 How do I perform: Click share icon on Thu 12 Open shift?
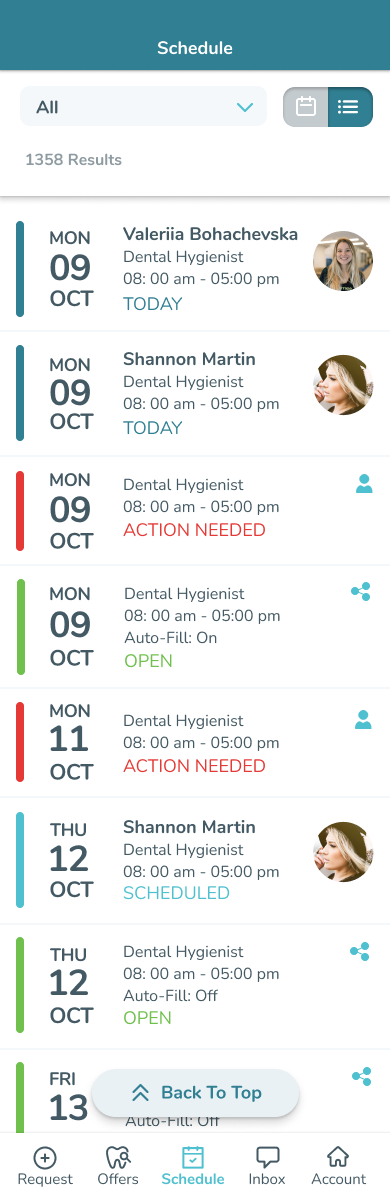360,951
